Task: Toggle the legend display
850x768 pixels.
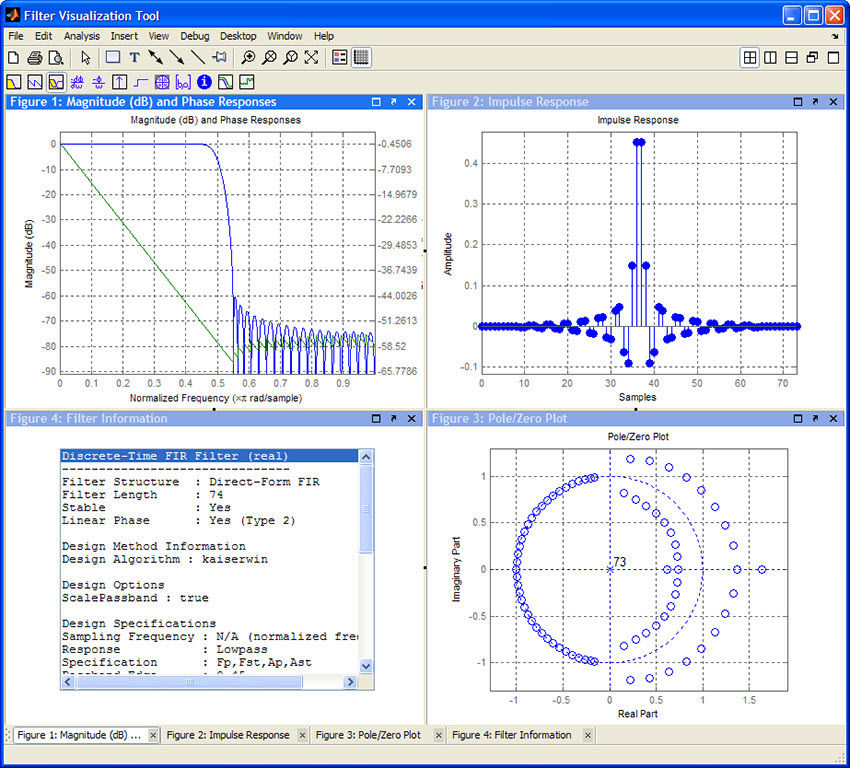Action: coord(339,57)
